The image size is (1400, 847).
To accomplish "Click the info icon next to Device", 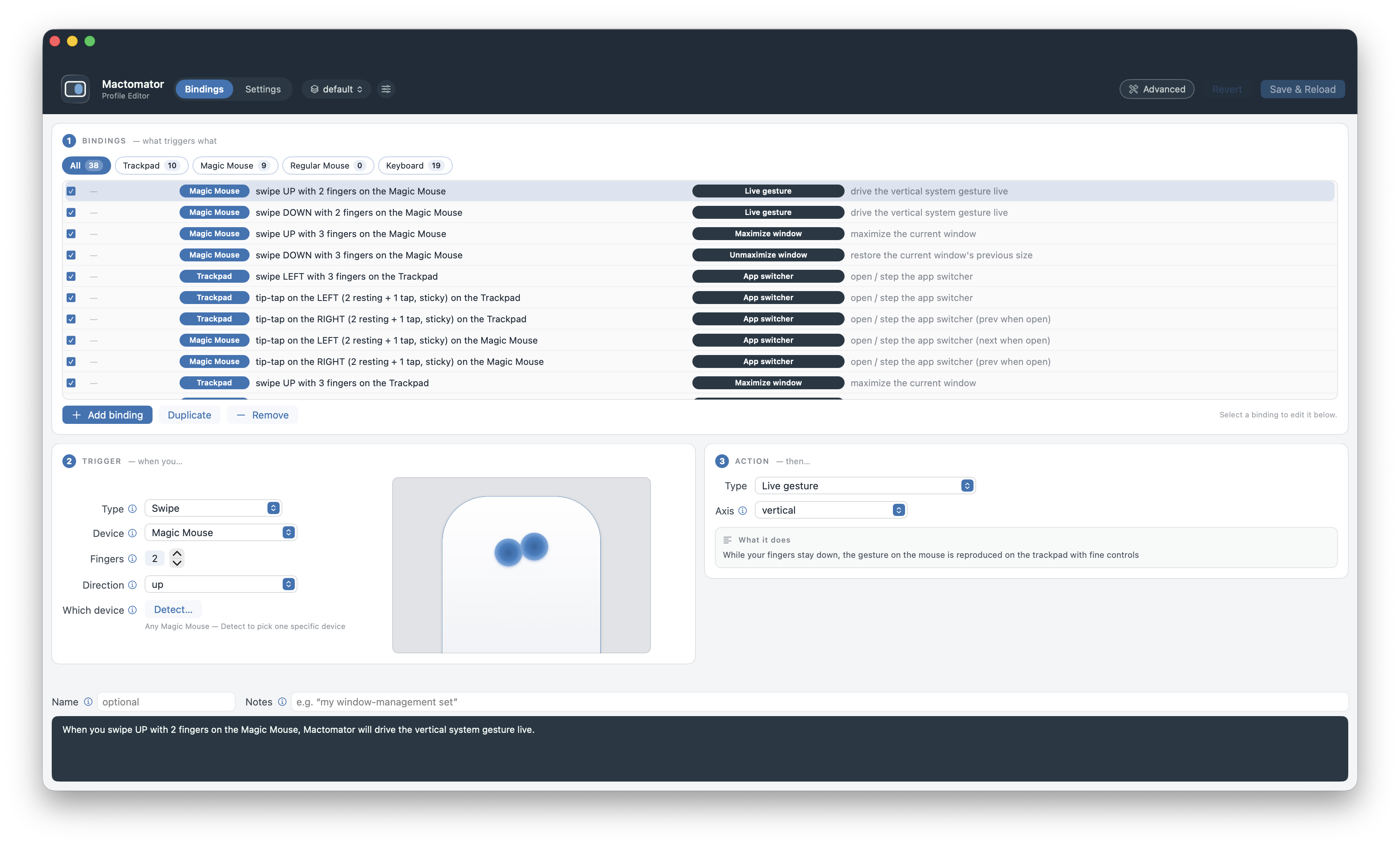I will click(x=132, y=533).
